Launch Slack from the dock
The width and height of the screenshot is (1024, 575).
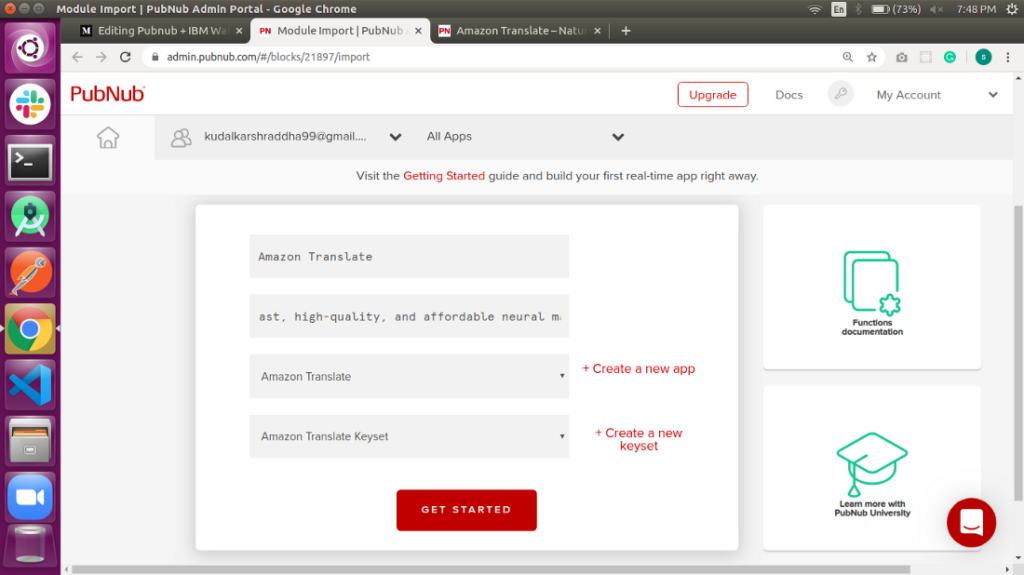tap(29, 105)
